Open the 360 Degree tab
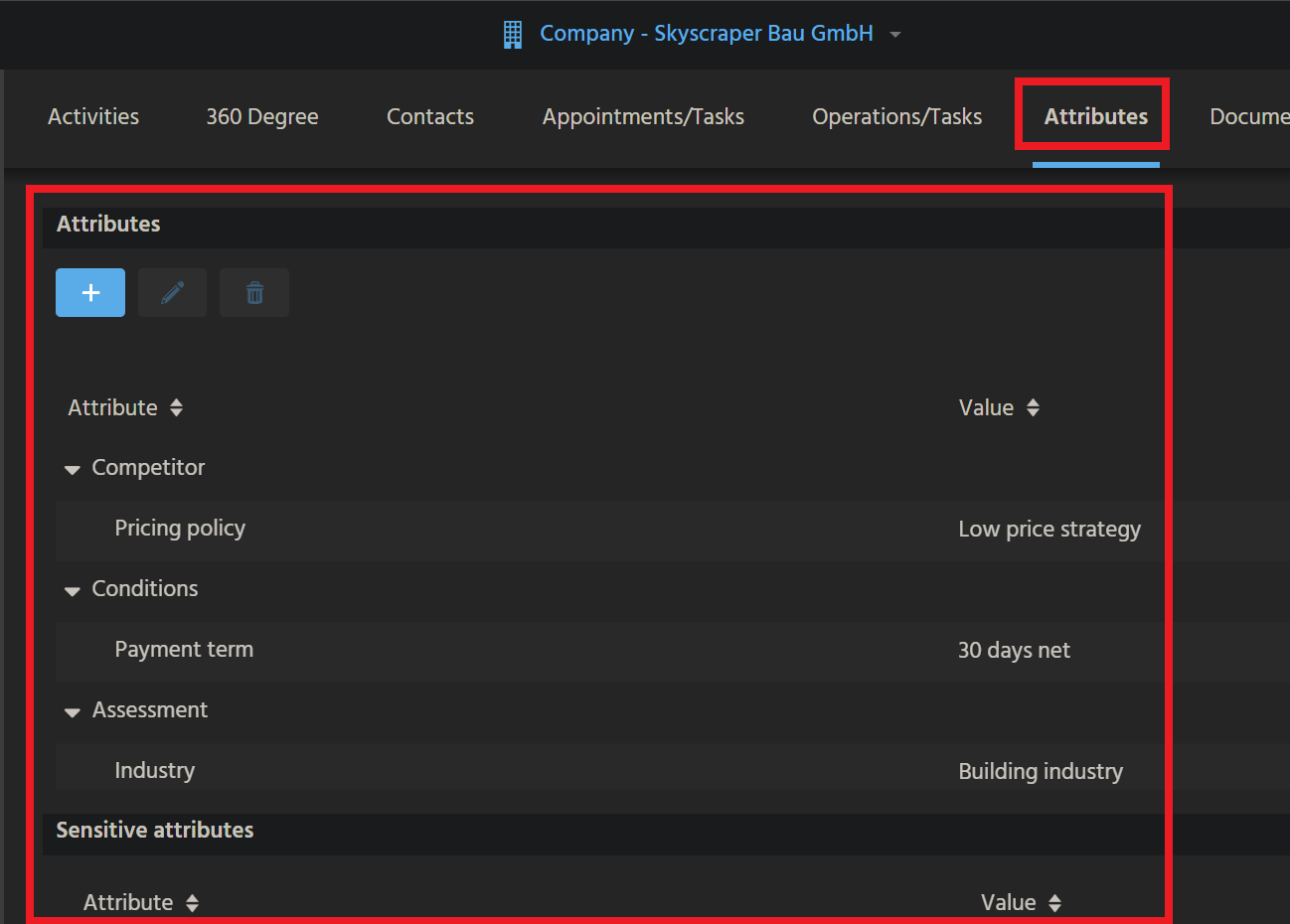This screenshot has width=1290, height=924. [261, 116]
